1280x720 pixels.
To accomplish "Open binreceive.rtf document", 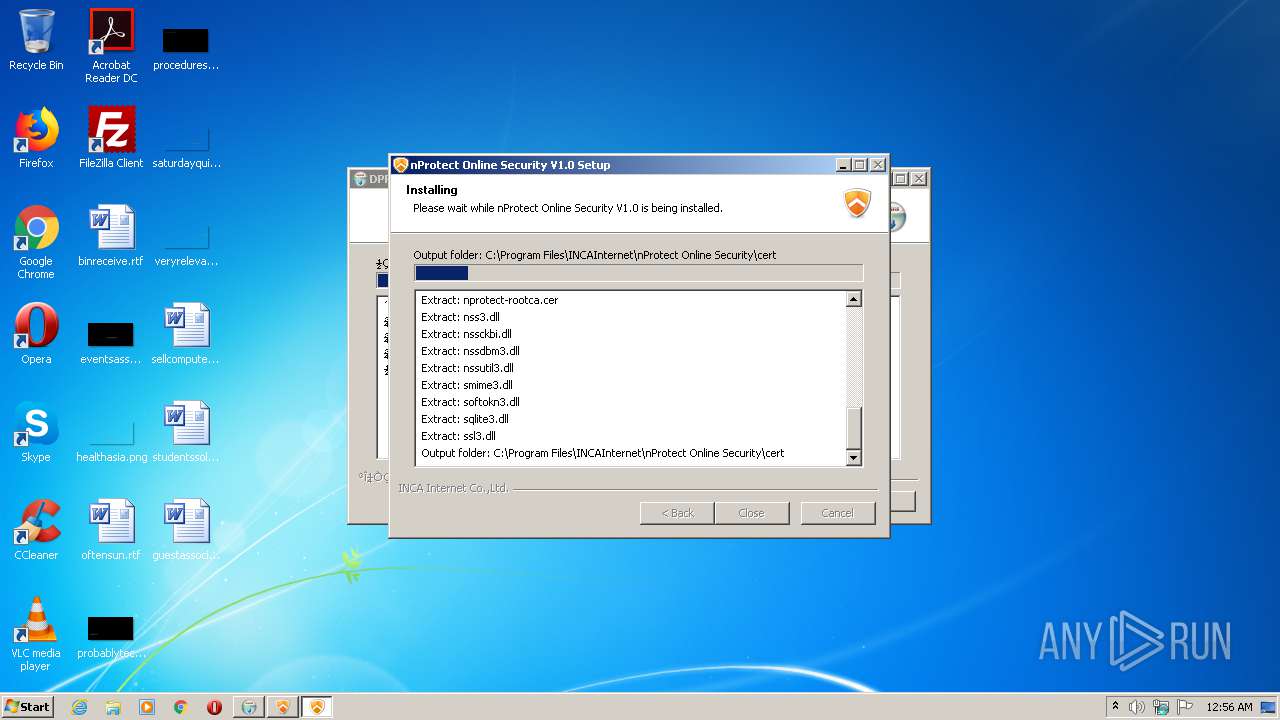I will [111, 236].
